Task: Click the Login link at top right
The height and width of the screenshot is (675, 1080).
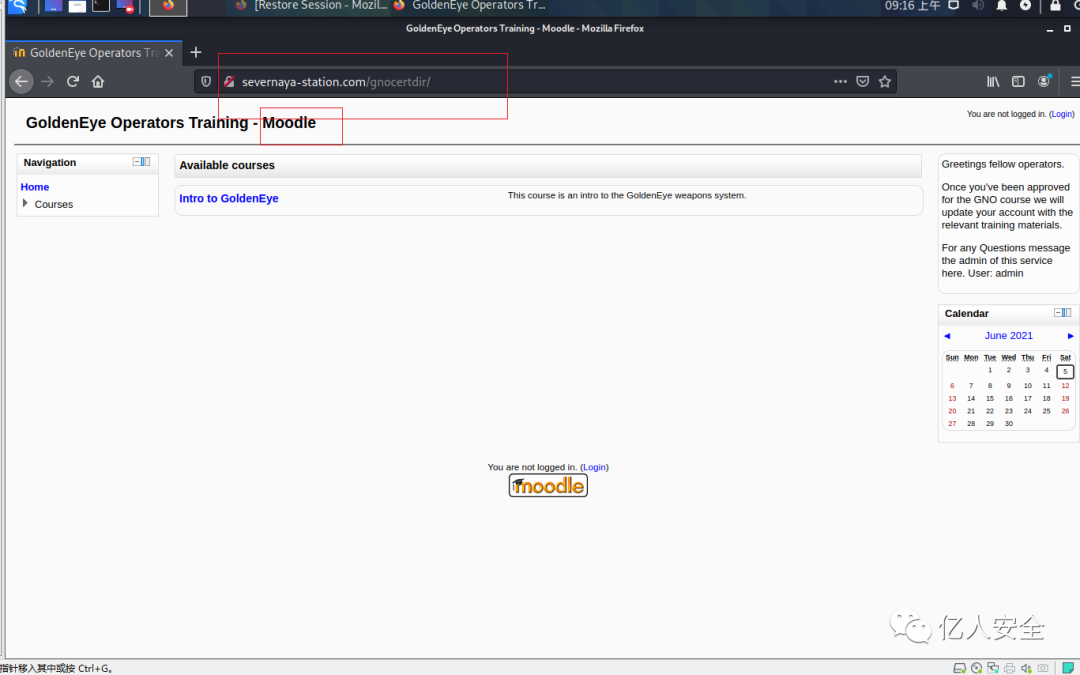Action: coord(1061,114)
